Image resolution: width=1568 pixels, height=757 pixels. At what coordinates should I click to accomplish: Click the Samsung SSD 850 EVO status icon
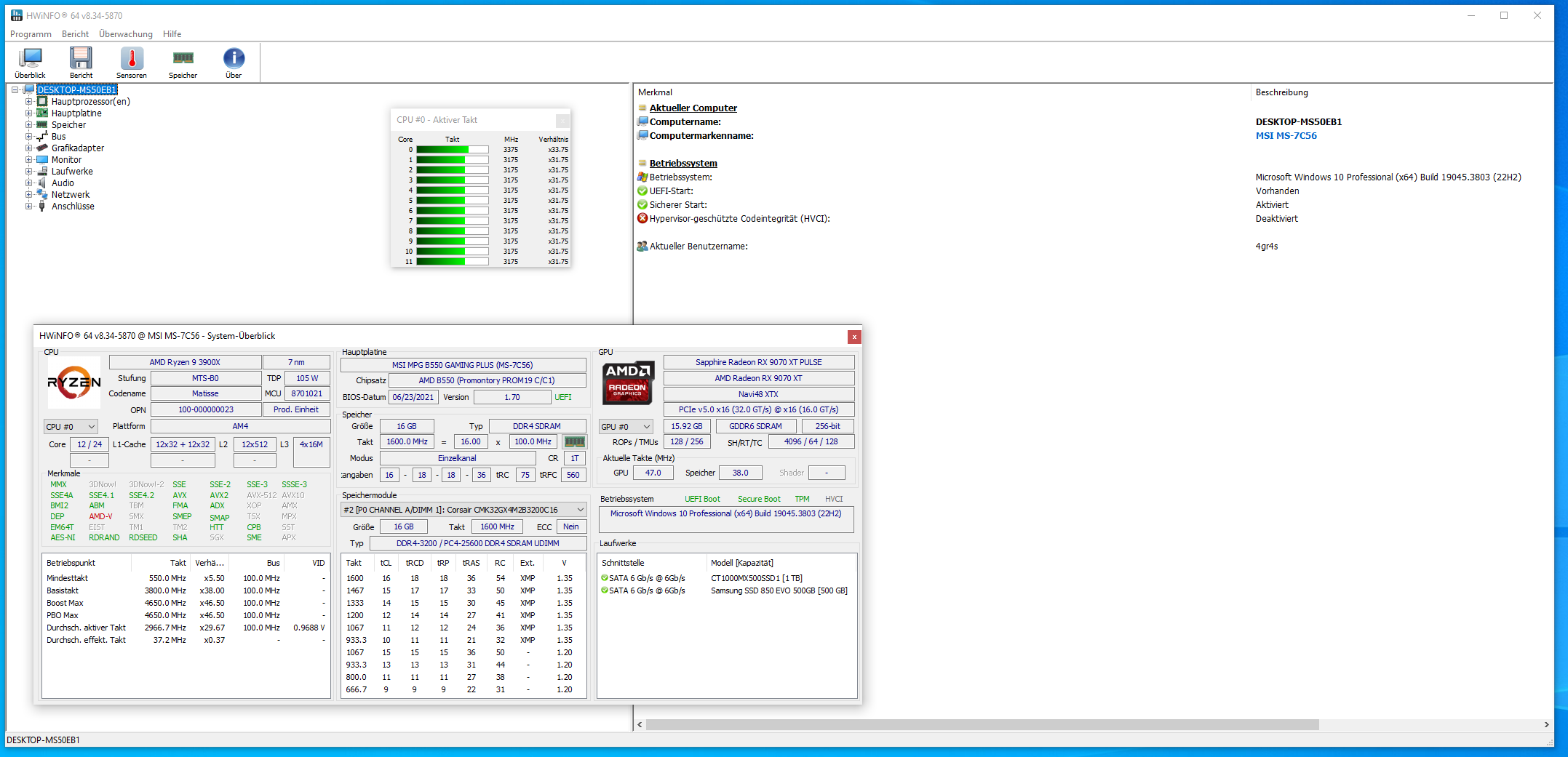[605, 590]
